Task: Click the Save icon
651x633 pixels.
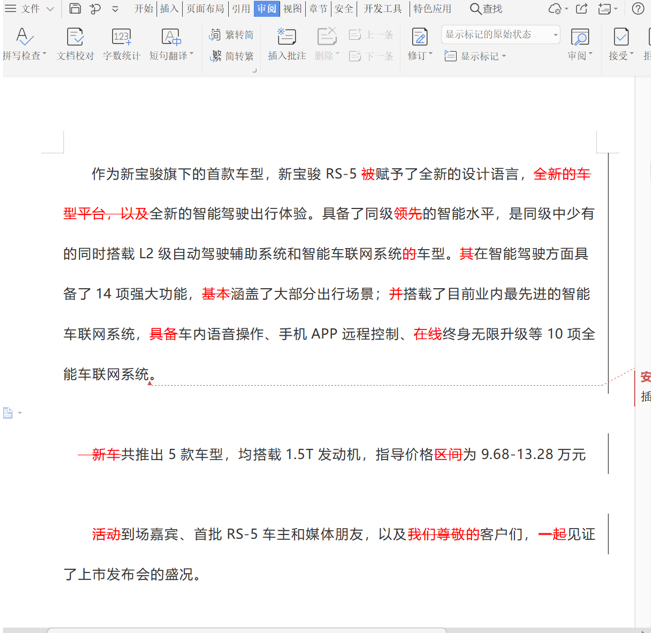Action: point(75,8)
